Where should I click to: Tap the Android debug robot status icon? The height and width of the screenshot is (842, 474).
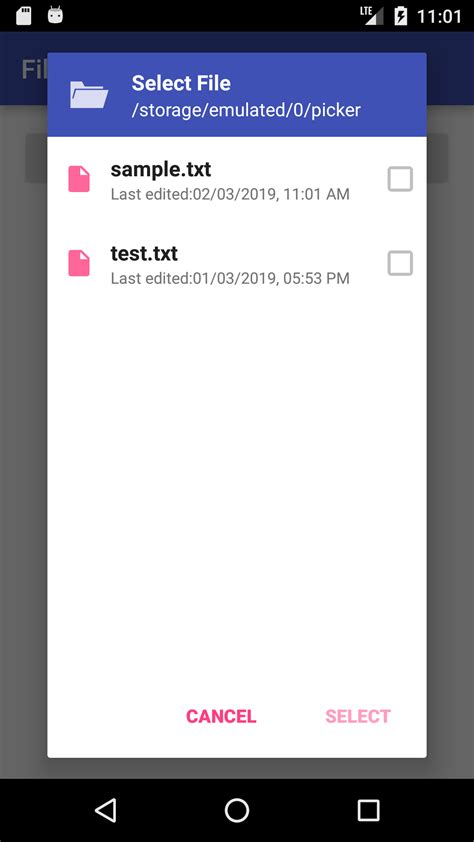coord(55,15)
